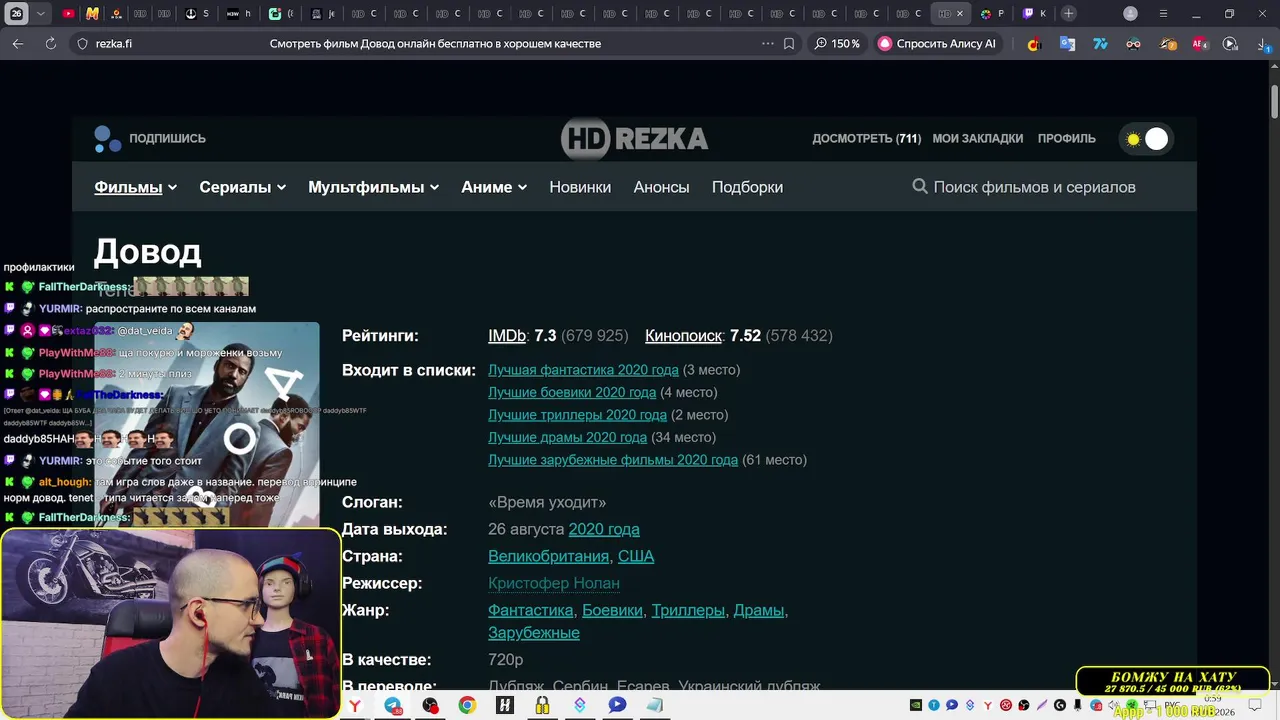
Task: Open the Анонсы menu item
Action: tap(661, 187)
